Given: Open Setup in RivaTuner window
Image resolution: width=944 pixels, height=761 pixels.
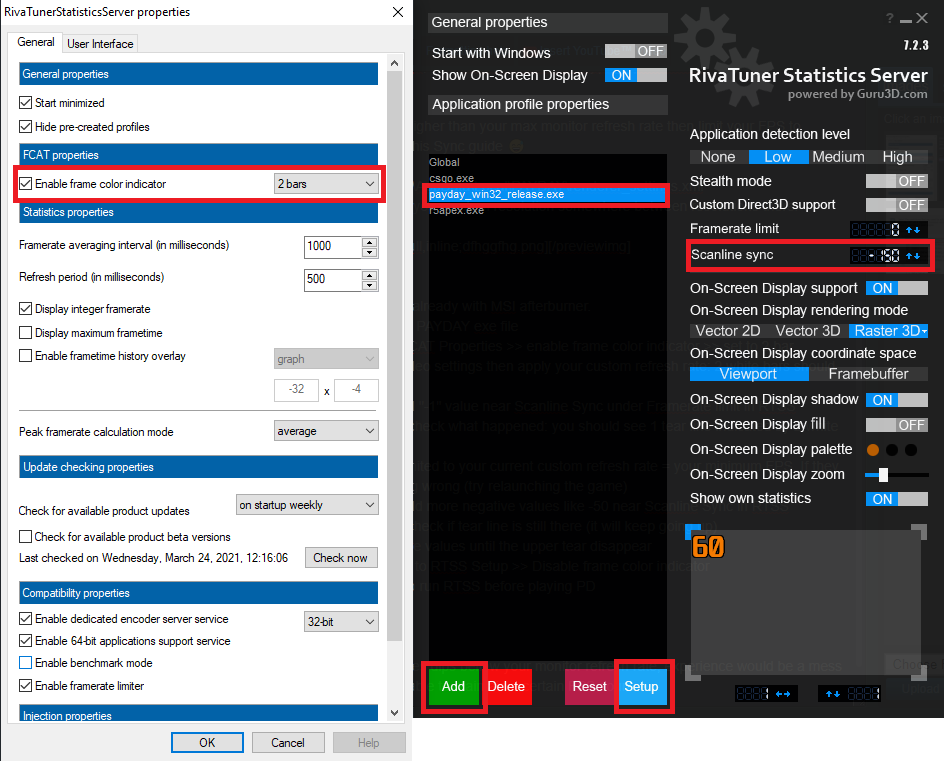Looking at the screenshot, I should pyautogui.click(x=641, y=686).
